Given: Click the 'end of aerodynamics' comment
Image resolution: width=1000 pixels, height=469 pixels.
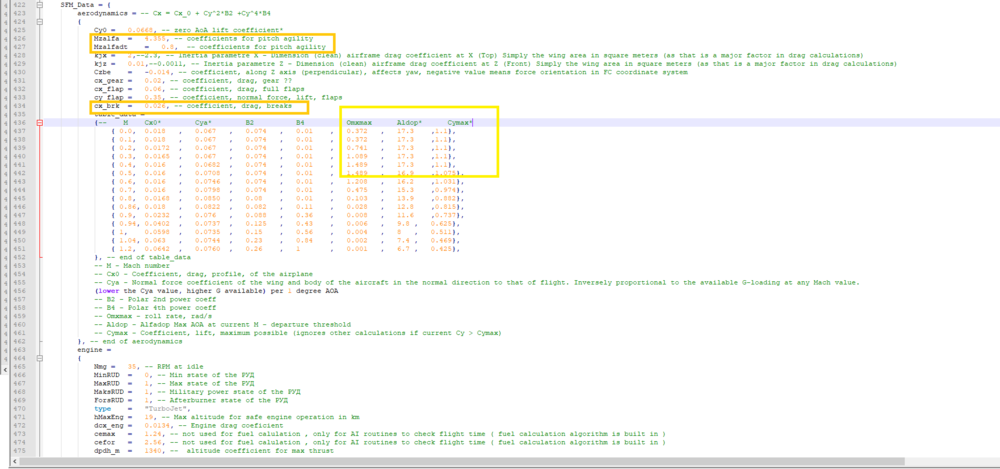Looking at the screenshot, I should (x=136, y=341).
